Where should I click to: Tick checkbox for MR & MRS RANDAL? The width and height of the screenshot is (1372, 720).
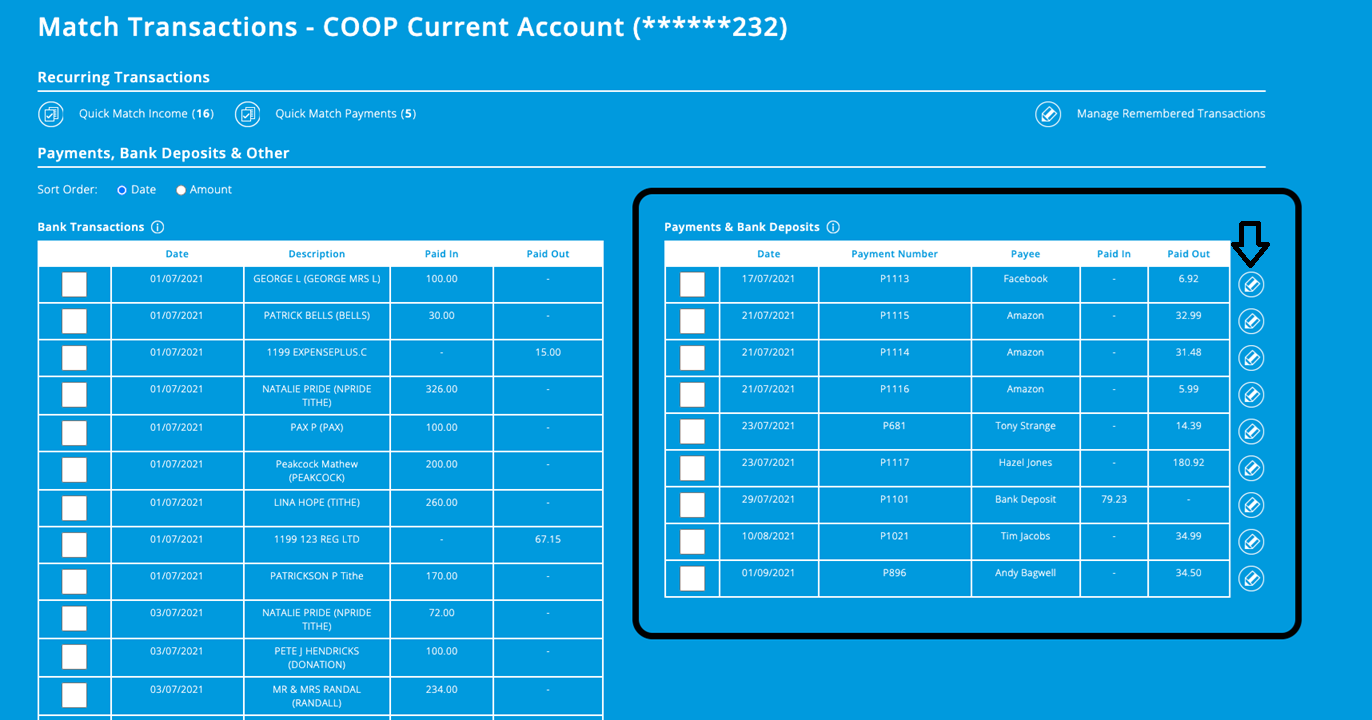(74, 695)
